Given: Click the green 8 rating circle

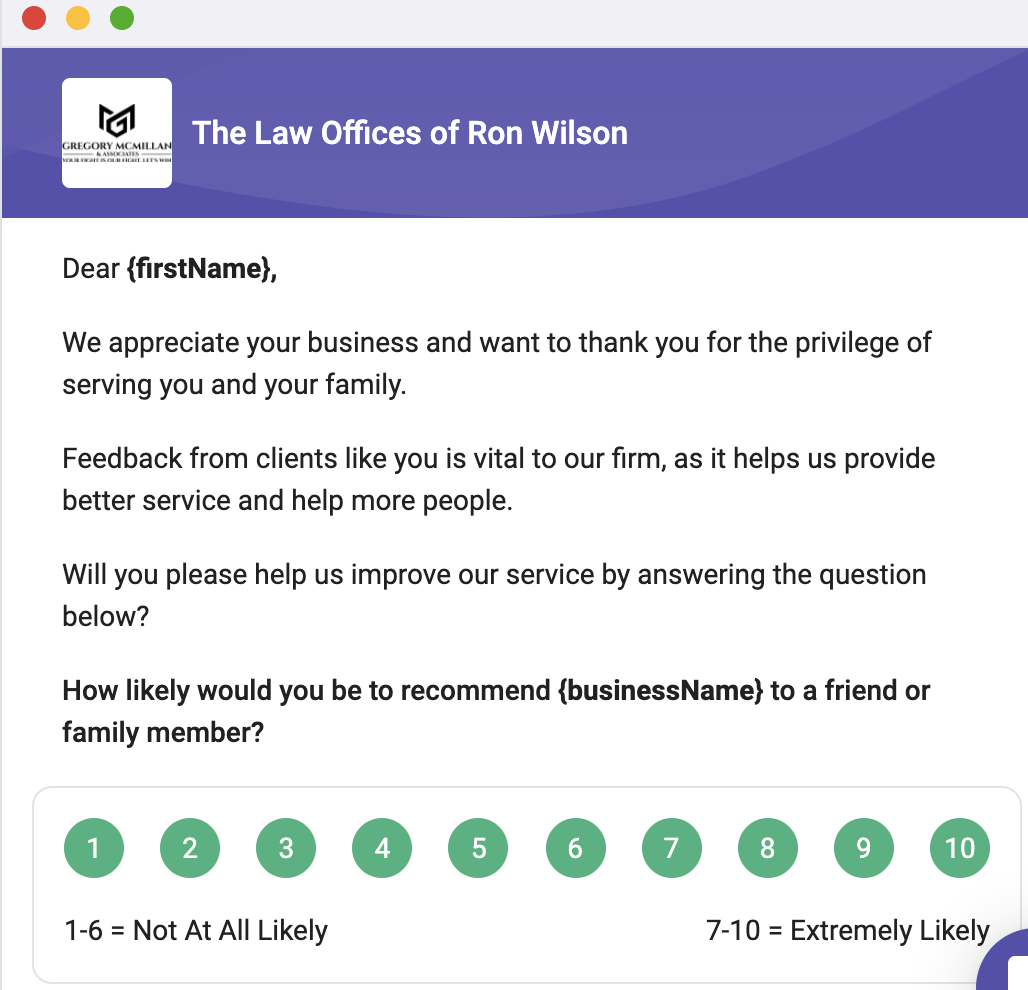Looking at the screenshot, I should coord(767,848).
